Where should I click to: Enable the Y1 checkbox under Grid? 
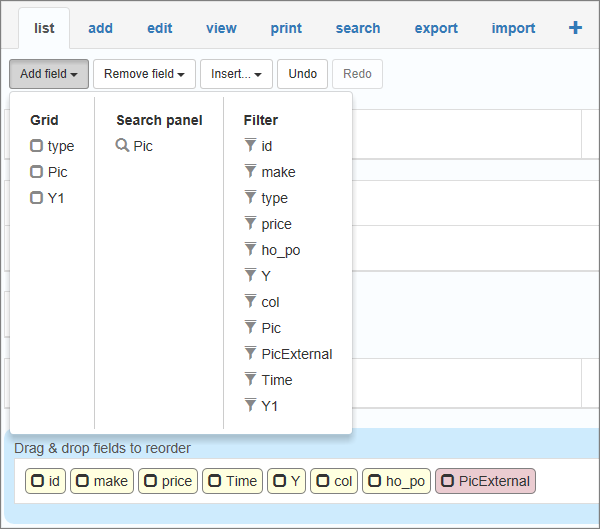[37, 198]
